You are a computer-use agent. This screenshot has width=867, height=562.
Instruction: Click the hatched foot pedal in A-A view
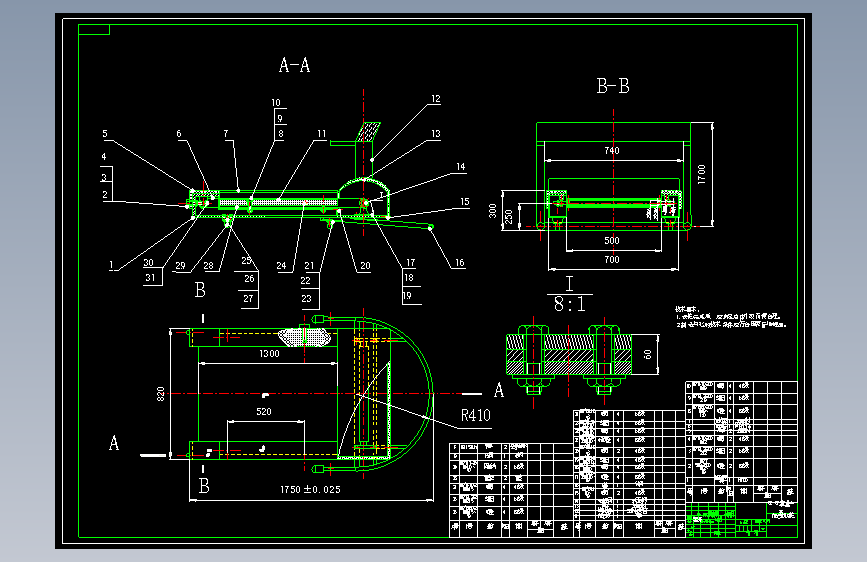click(368, 132)
